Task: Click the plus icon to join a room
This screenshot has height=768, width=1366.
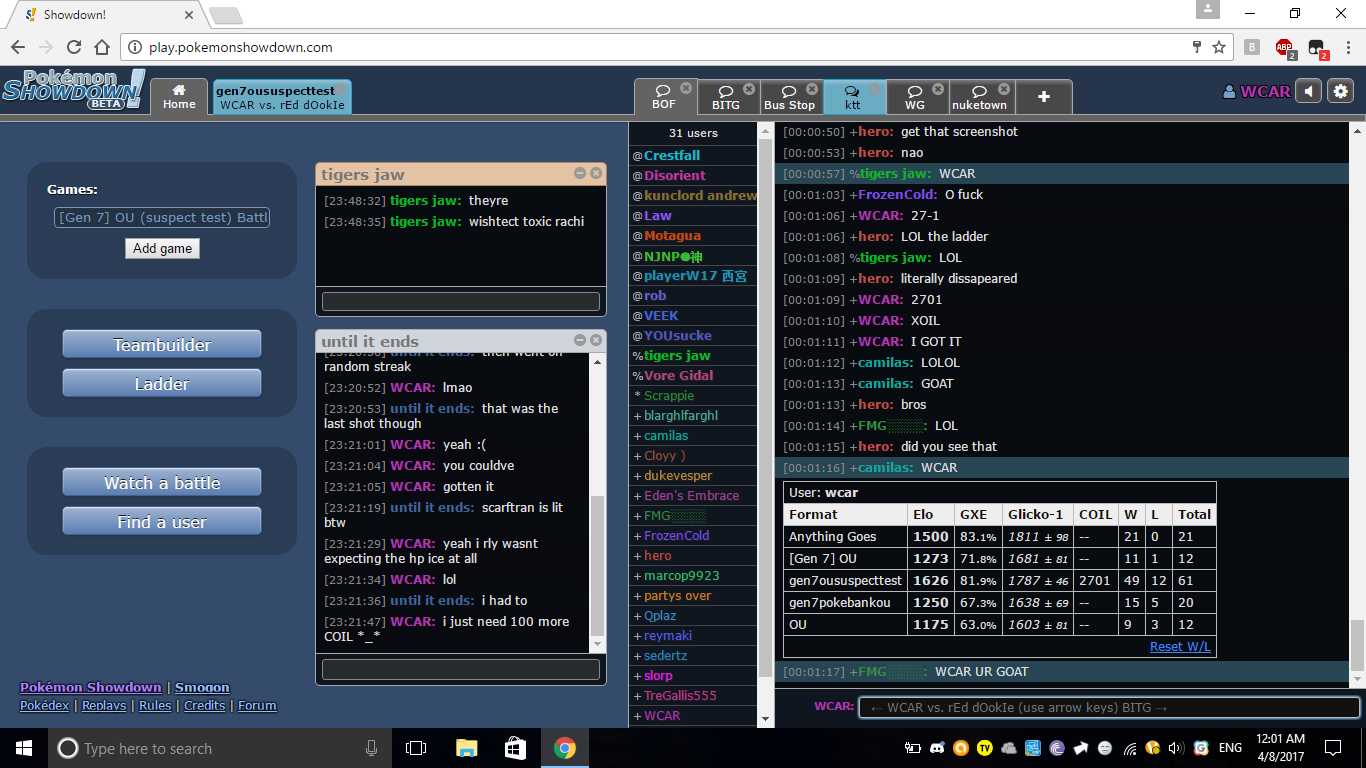Action: (x=1043, y=97)
